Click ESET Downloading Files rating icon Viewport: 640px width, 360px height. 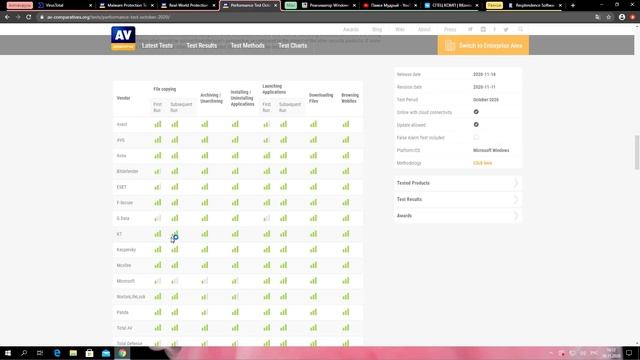tap(313, 187)
